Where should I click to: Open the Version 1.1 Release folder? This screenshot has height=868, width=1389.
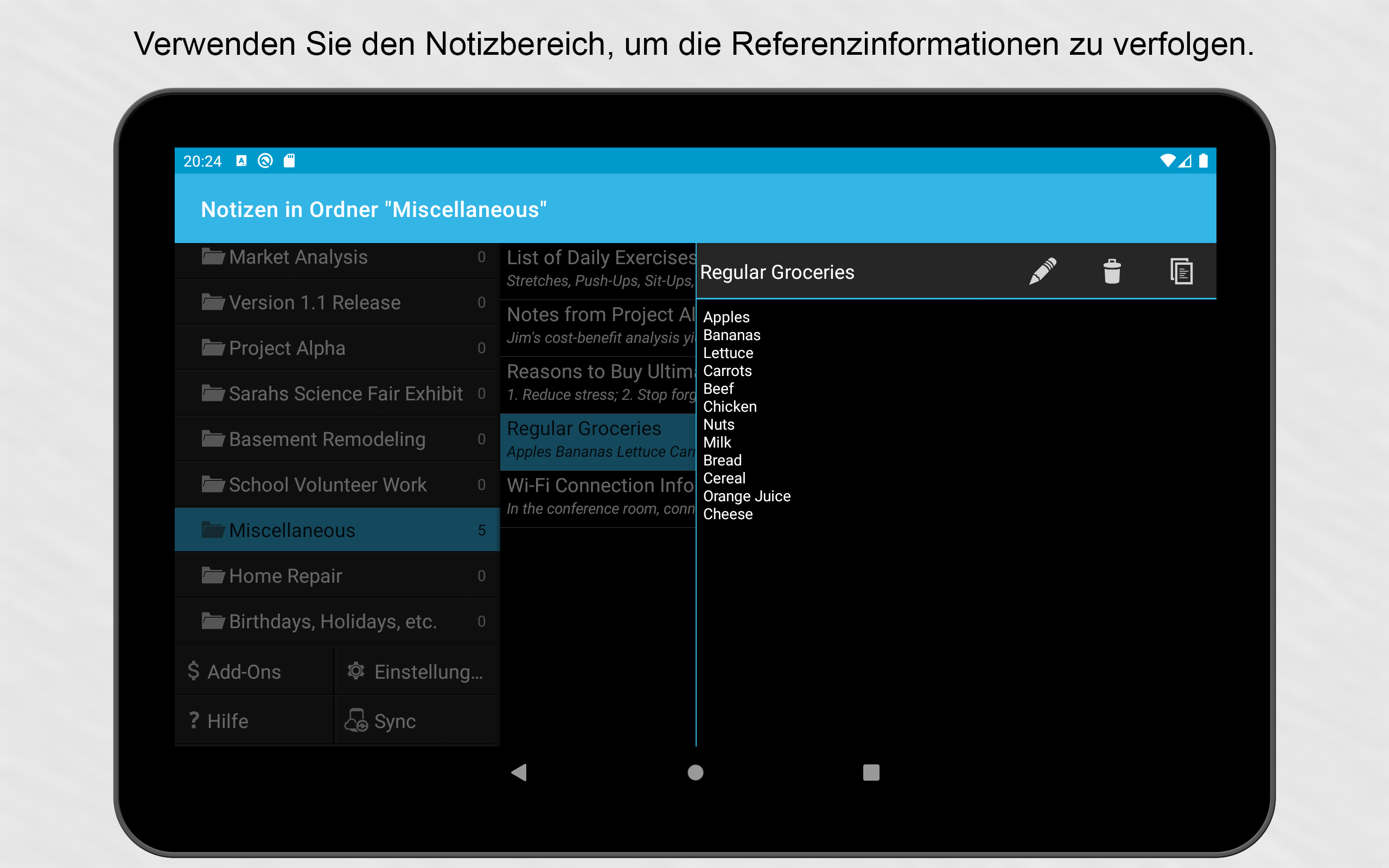point(337,302)
